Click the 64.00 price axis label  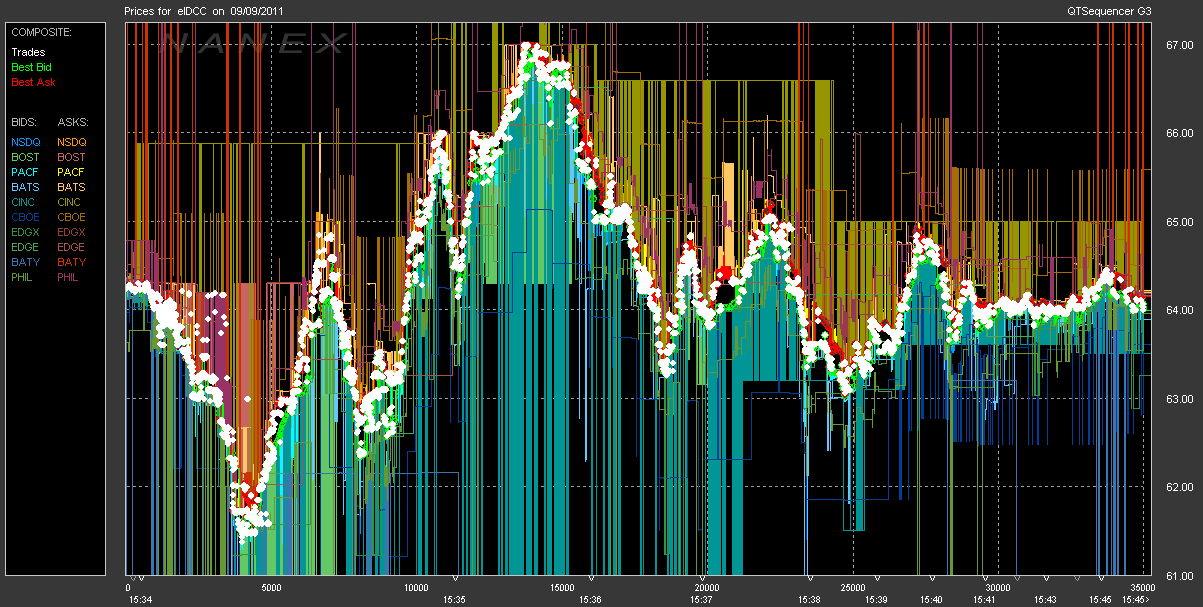coord(1178,310)
